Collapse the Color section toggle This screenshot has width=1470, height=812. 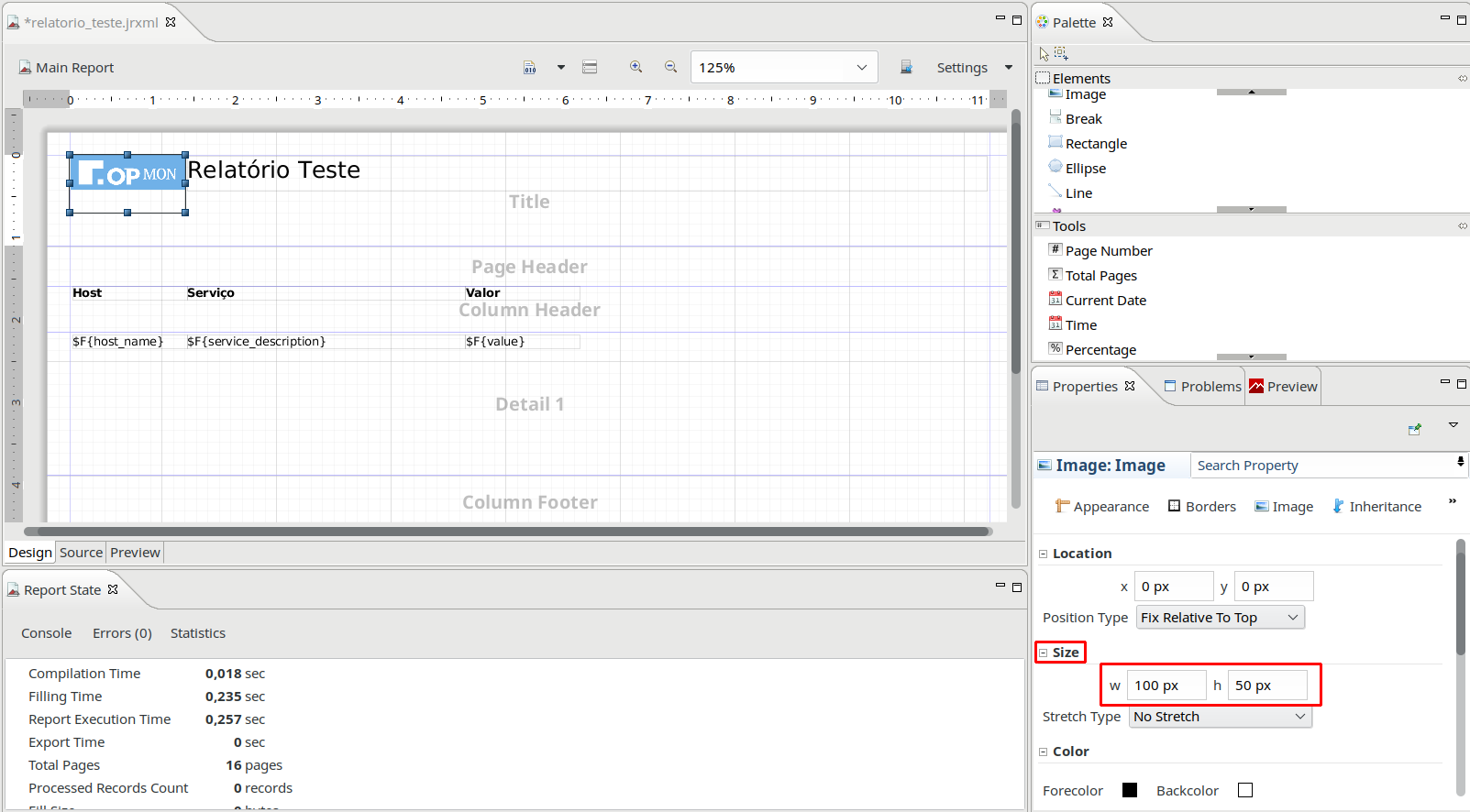point(1044,752)
